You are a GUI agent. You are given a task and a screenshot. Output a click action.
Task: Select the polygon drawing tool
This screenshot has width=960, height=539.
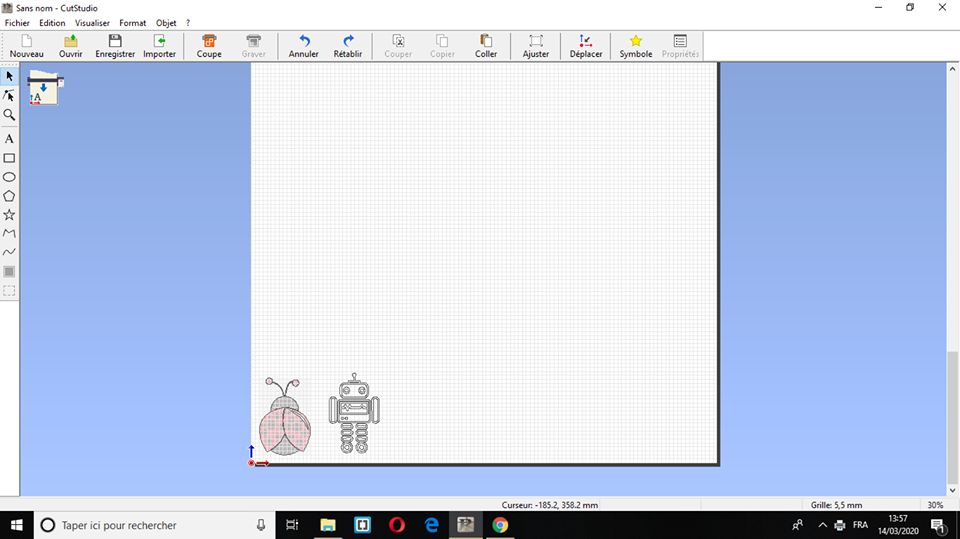click(x=9, y=196)
